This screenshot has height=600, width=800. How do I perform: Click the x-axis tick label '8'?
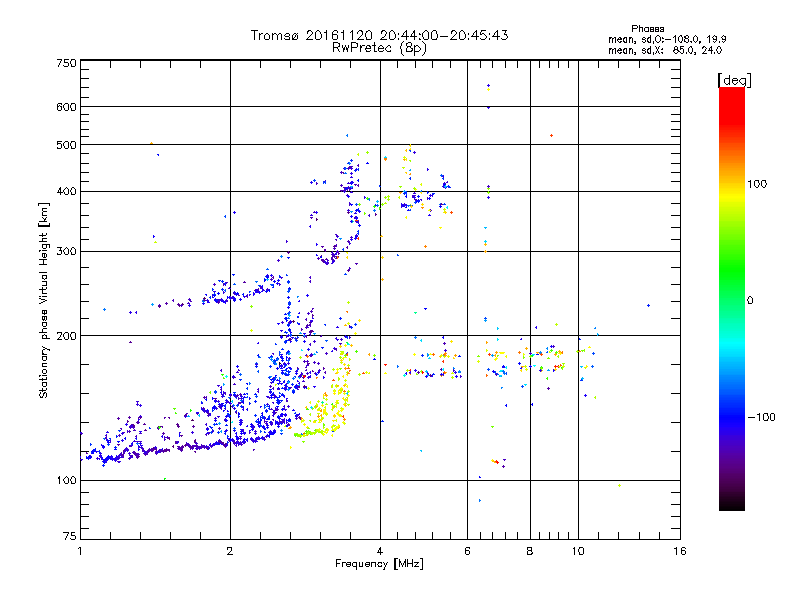pyautogui.click(x=530, y=551)
